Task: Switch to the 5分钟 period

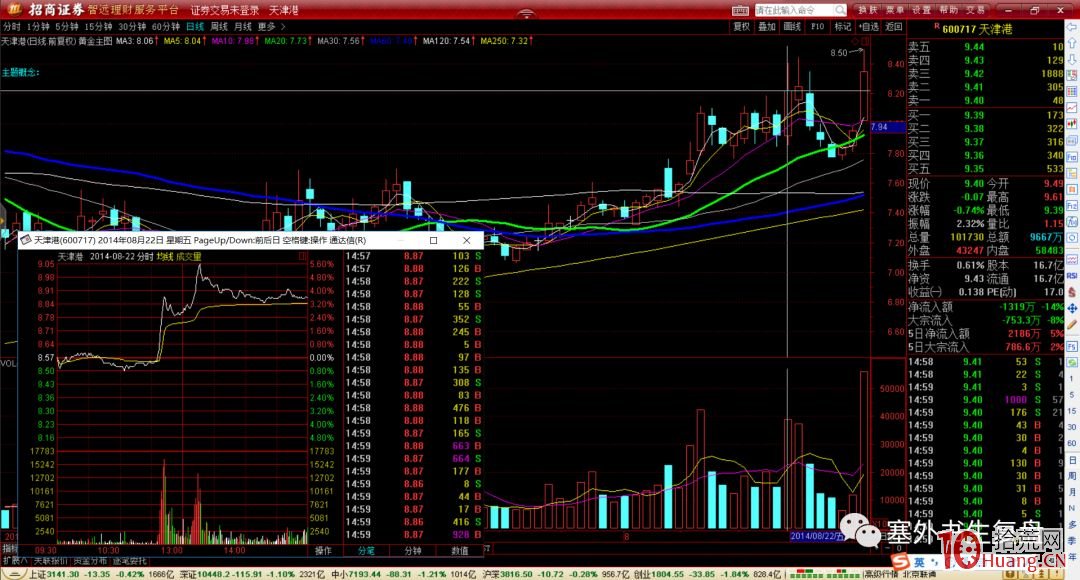Action: click(x=67, y=27)
